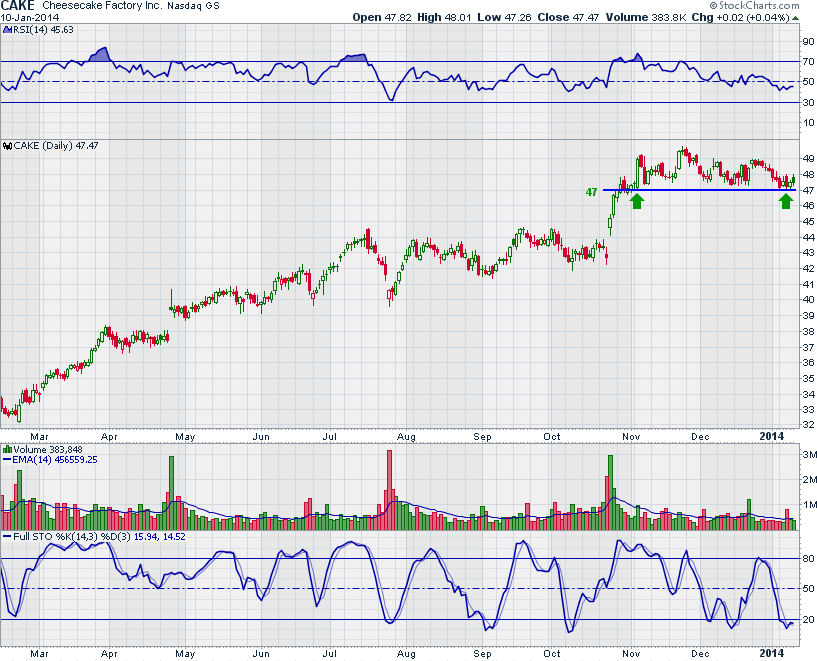The width and height of the screenshot is (817, 661).
Task: Click Aug on the price chart date axis
Action: click(x=406, y=436)
